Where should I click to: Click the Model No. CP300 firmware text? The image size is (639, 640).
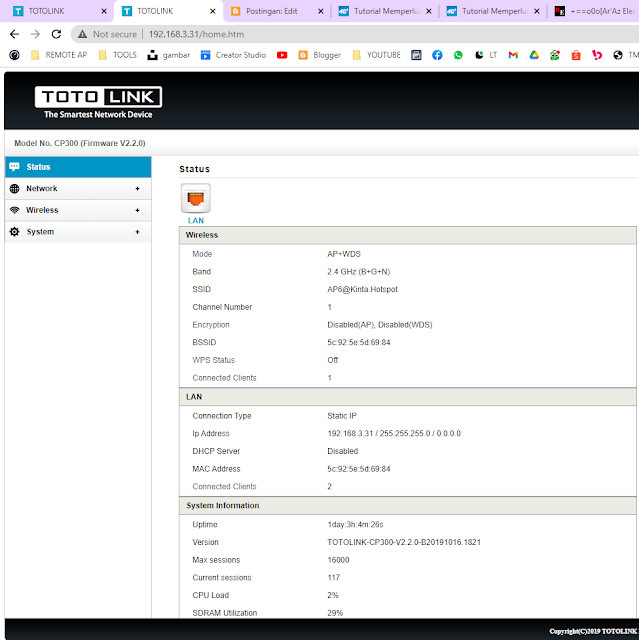80,143
